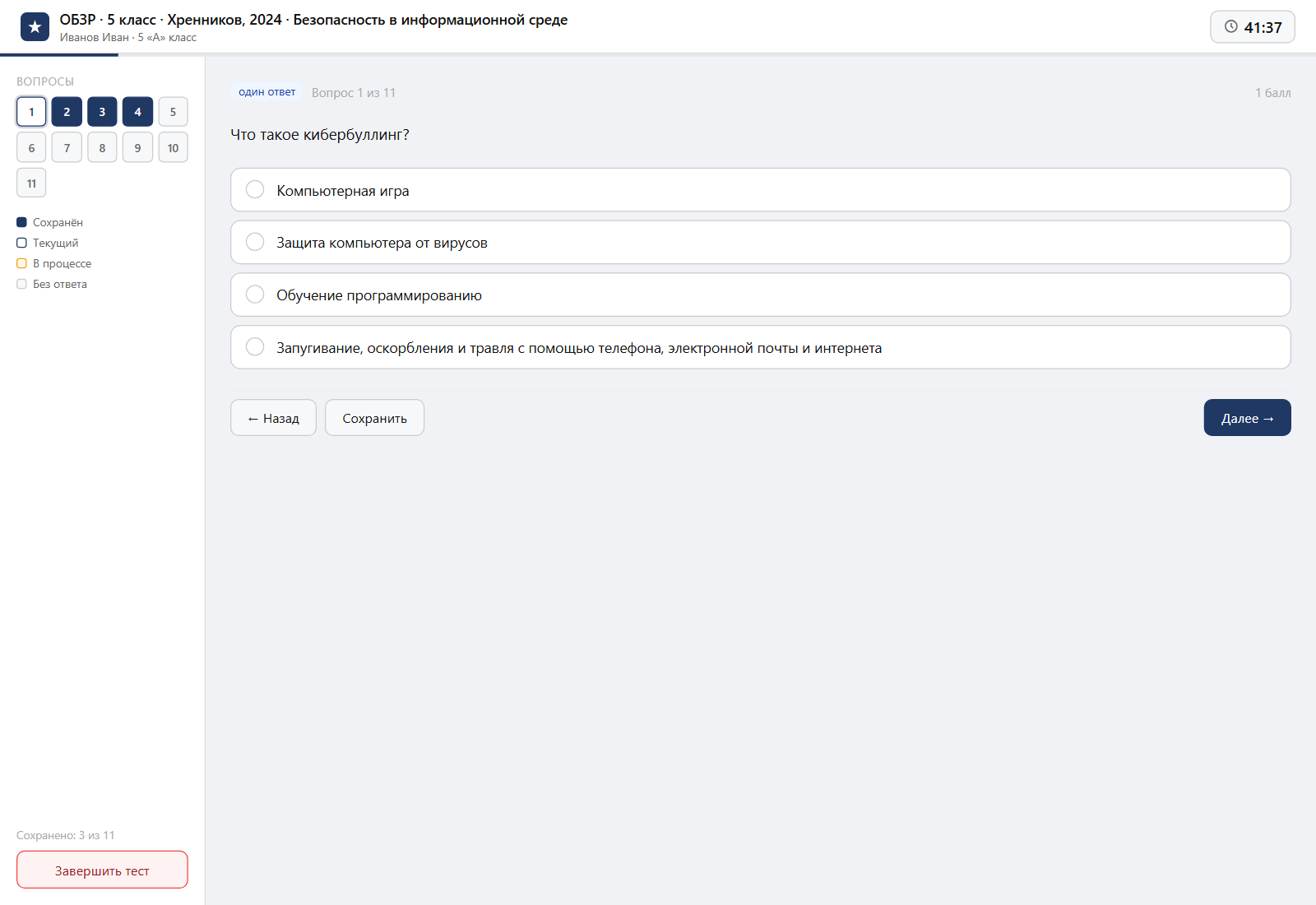This screenshot has width=1316, height=905.
Task: Click question text 'Что такое кибербуллинг?'
Action: coord(320,135)
